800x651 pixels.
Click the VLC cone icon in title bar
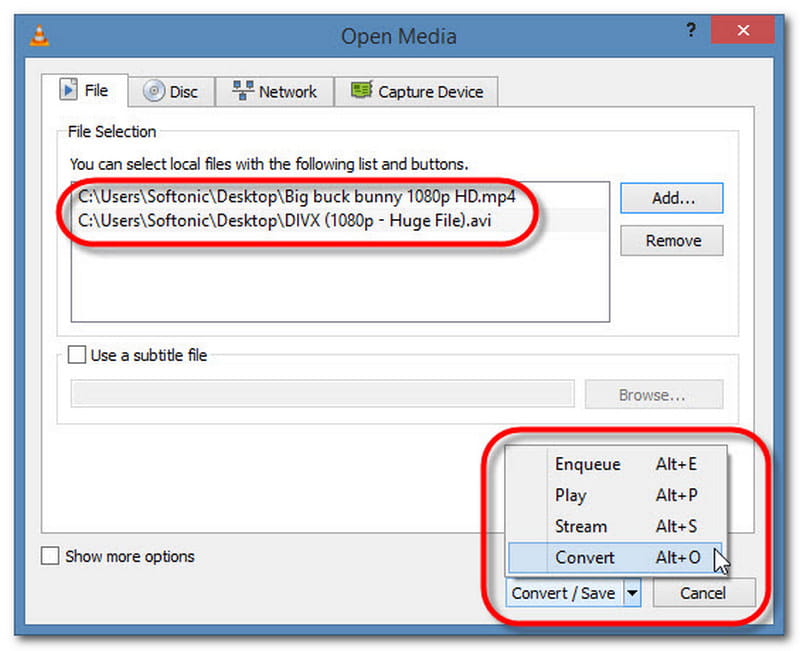40,37
